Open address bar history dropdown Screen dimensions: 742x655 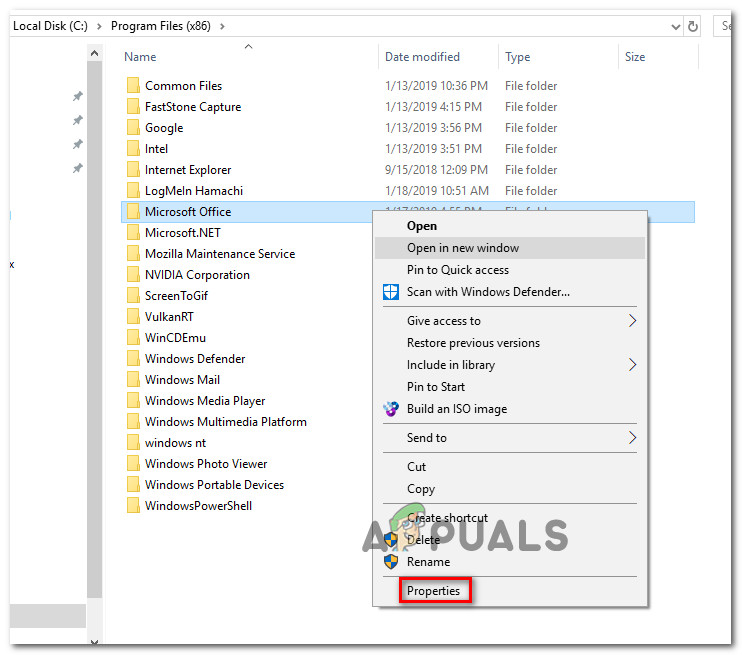pos(676,27)
